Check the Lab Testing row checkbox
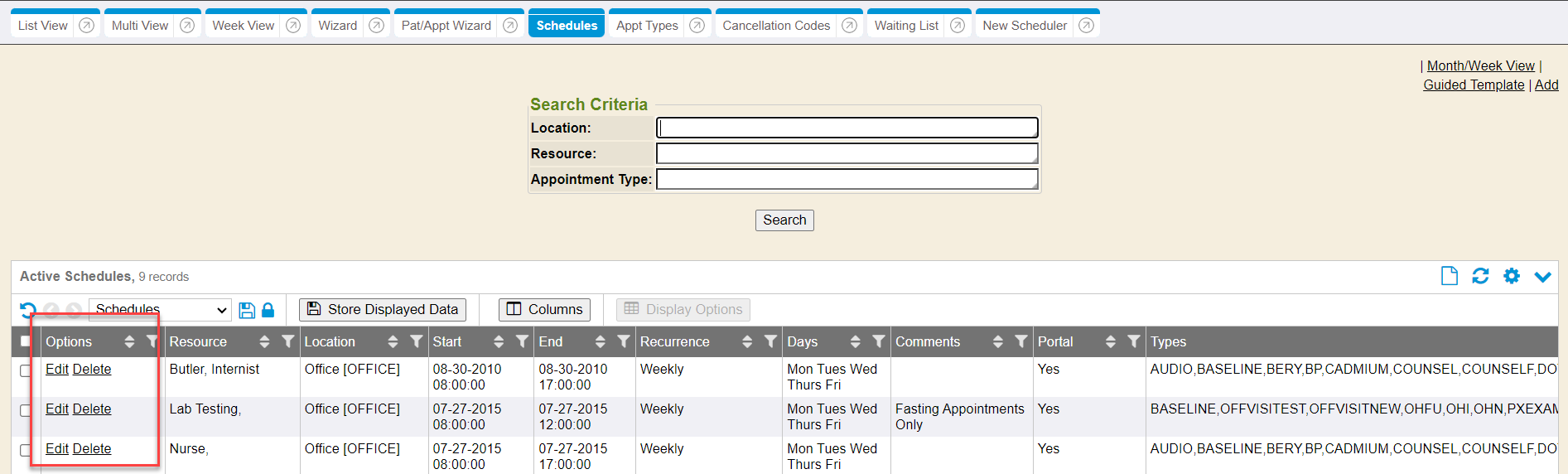This screenshot has height=474, width=1568. click(x=26, y=410)
